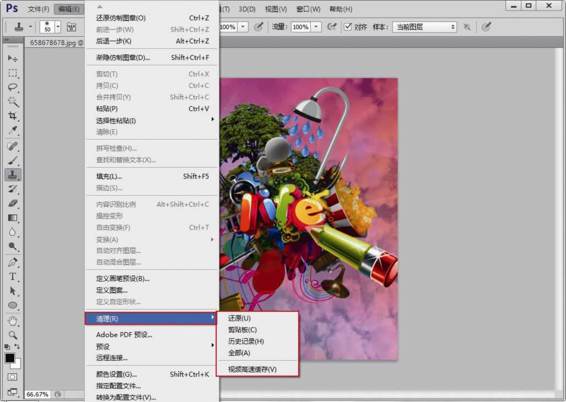The height and width of the screenshot is (402, 566).
Task: Swap foreground and background colors
Action: (x=17, y=346)
